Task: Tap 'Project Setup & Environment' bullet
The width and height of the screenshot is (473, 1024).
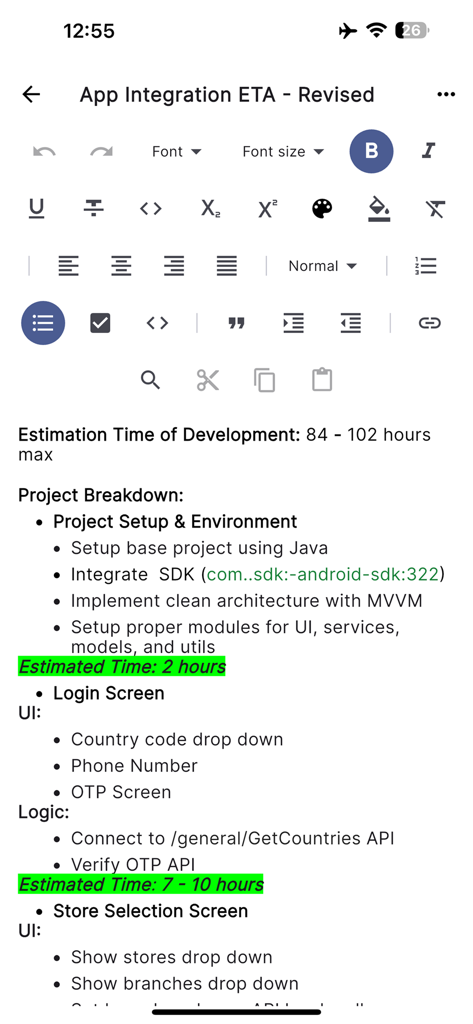Action: tap(175, 522)
